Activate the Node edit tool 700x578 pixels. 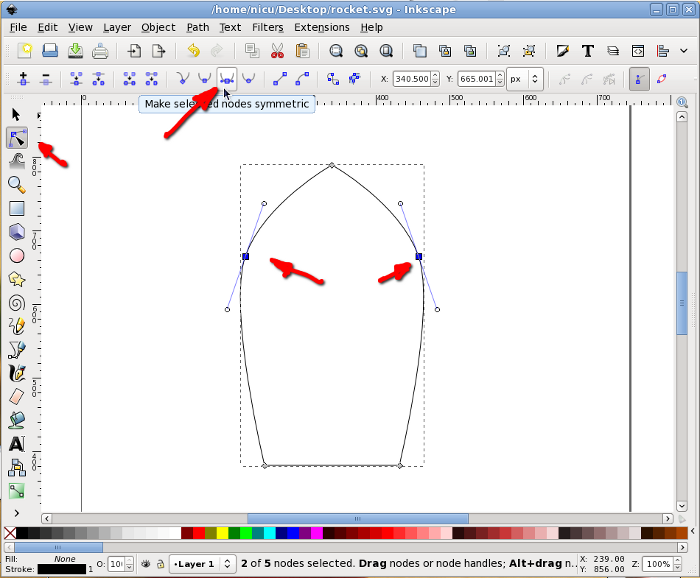[x=17, y=138]
